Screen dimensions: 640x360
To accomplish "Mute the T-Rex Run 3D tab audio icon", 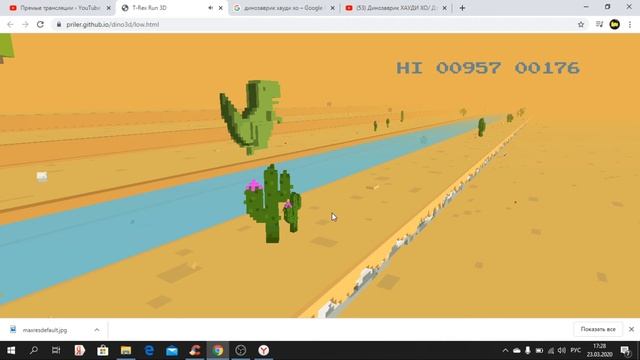I will [x=211, y=8].
